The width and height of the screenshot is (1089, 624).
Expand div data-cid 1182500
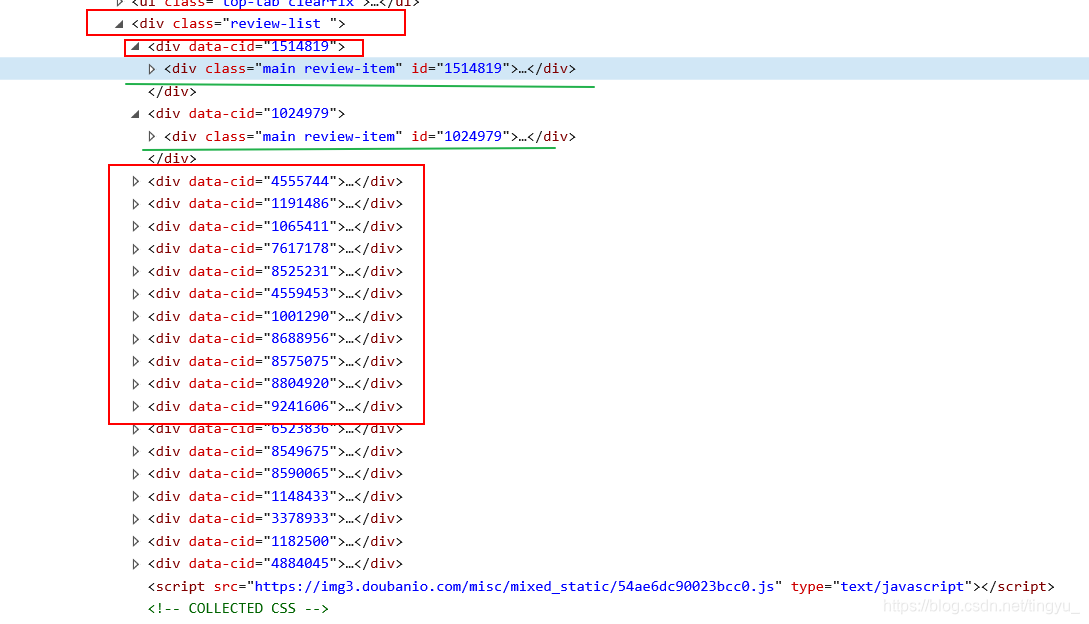[x=135, y=541]
